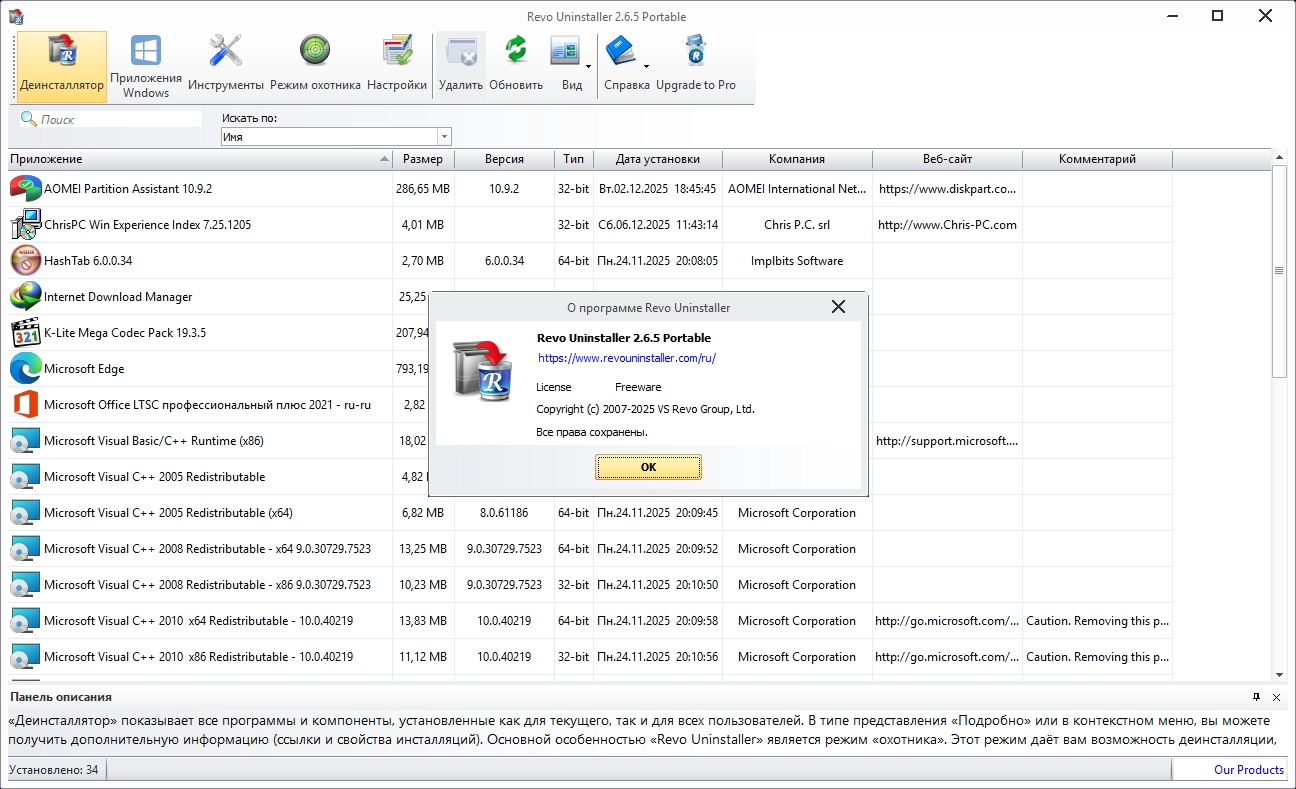Close the О программе Revo Uninstaller dialog
Screen dimensions: 1296x789
tap(838, 307)
